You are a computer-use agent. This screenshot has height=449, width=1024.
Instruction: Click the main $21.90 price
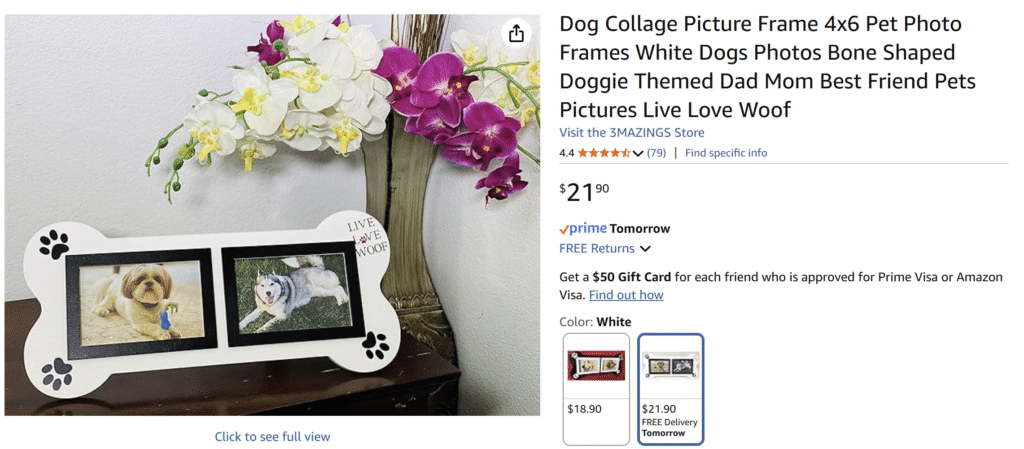[584, 192]
